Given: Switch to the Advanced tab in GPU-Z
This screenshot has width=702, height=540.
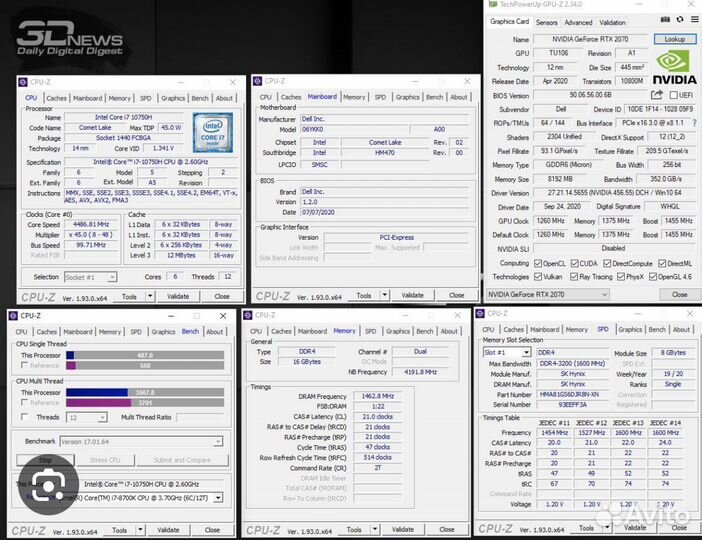Looking at the screenshot, I should tap(578, 22).
